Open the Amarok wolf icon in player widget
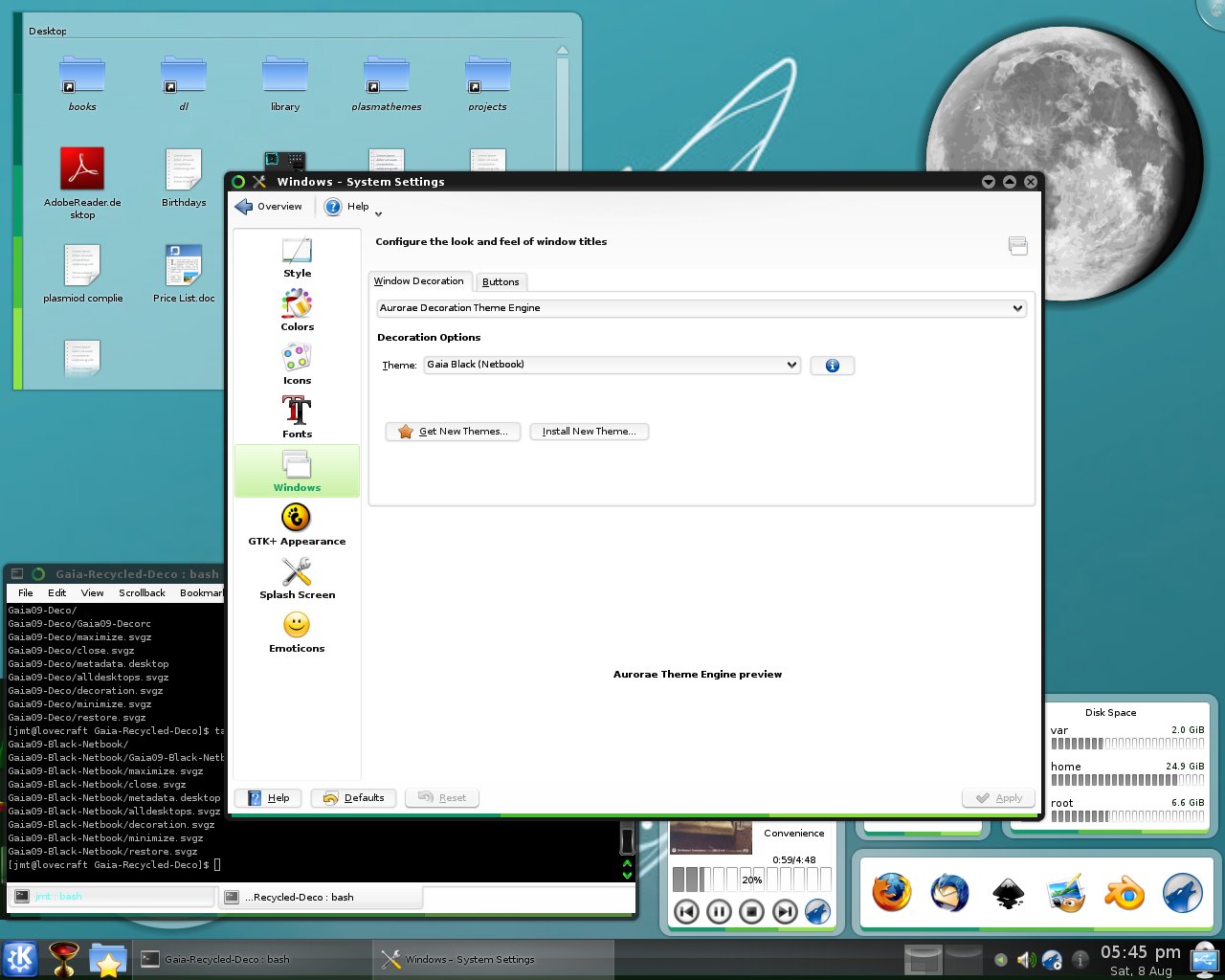This screenshot has width=1225, height=980. pyautogui.click(x=817, y=912)
